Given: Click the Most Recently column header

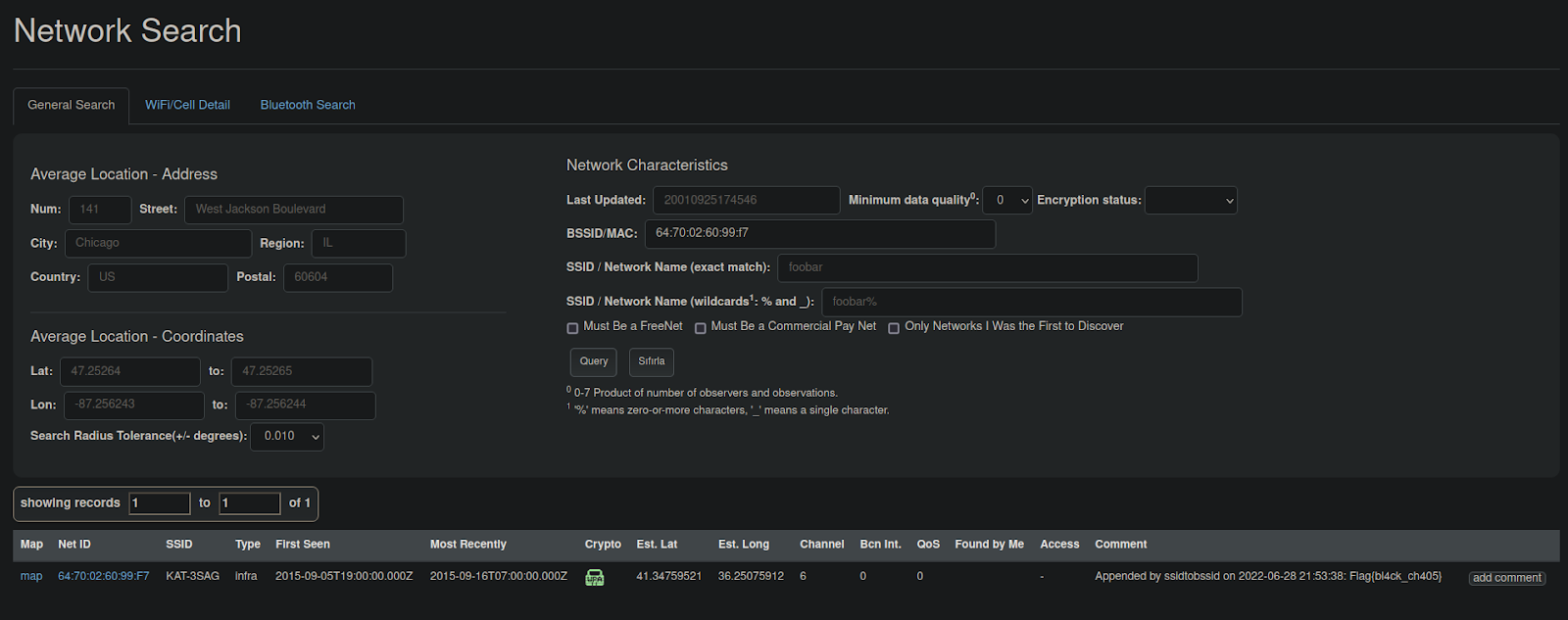Looking at the screenshot, I should tap(468, 545).
